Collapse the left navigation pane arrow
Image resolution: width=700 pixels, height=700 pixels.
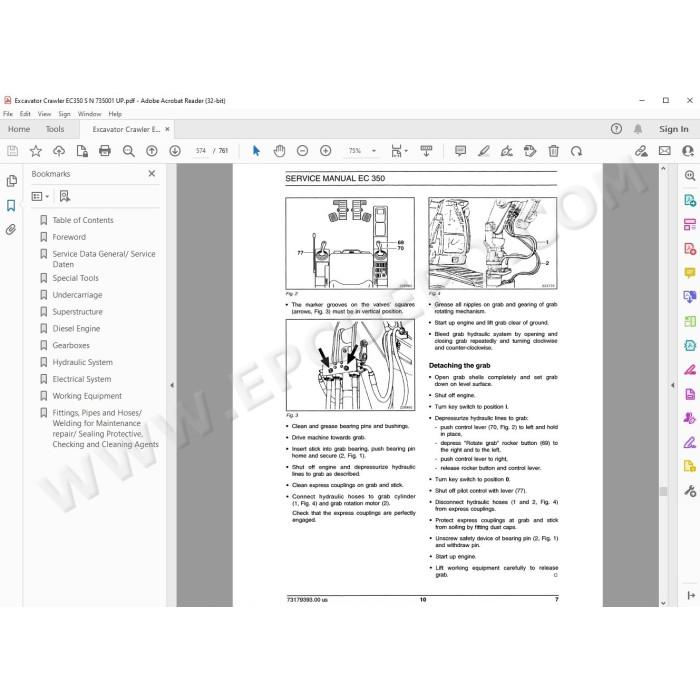[x=172, y=385]
